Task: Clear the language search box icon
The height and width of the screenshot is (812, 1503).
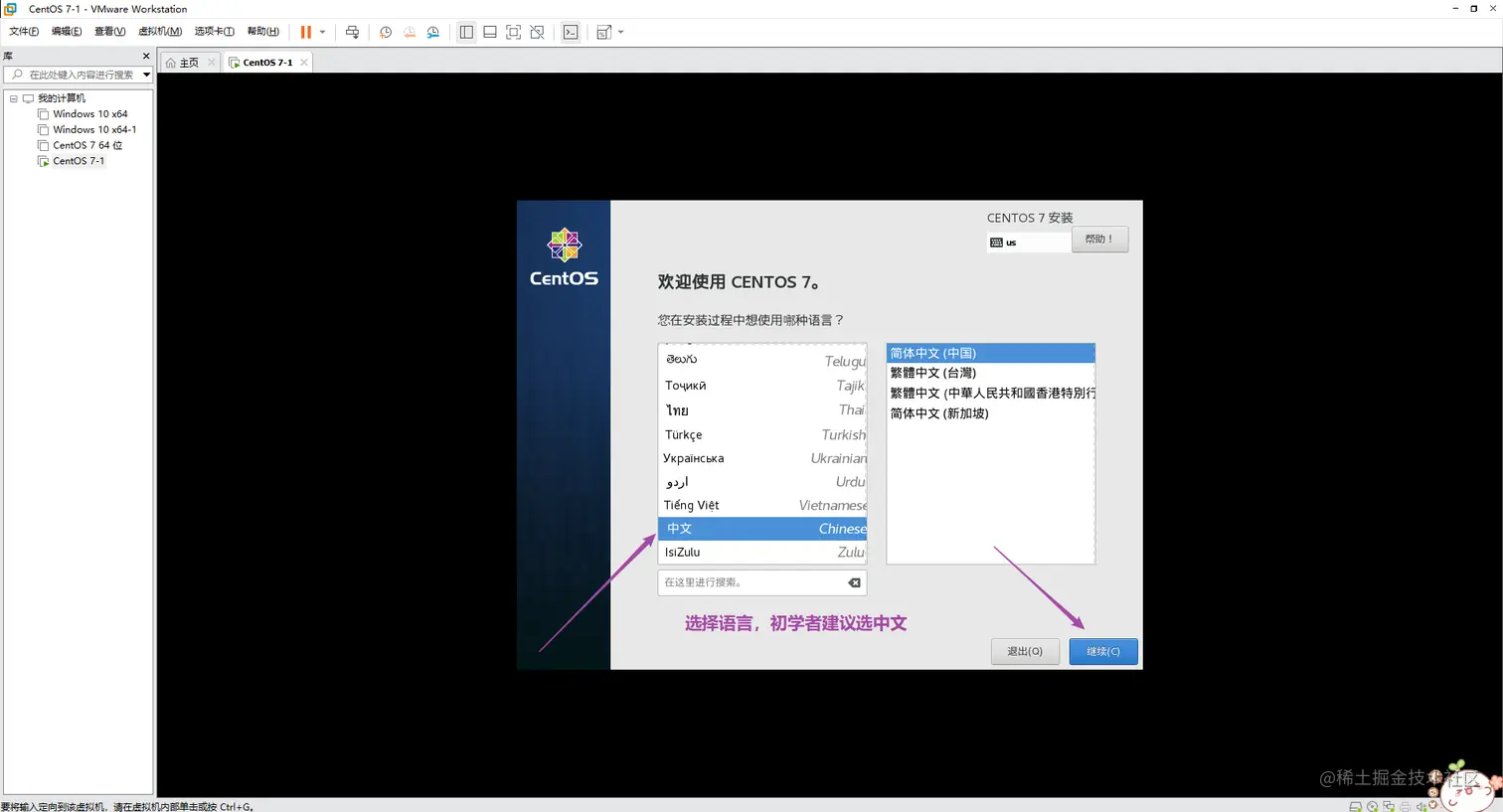Action: (855, 582)
